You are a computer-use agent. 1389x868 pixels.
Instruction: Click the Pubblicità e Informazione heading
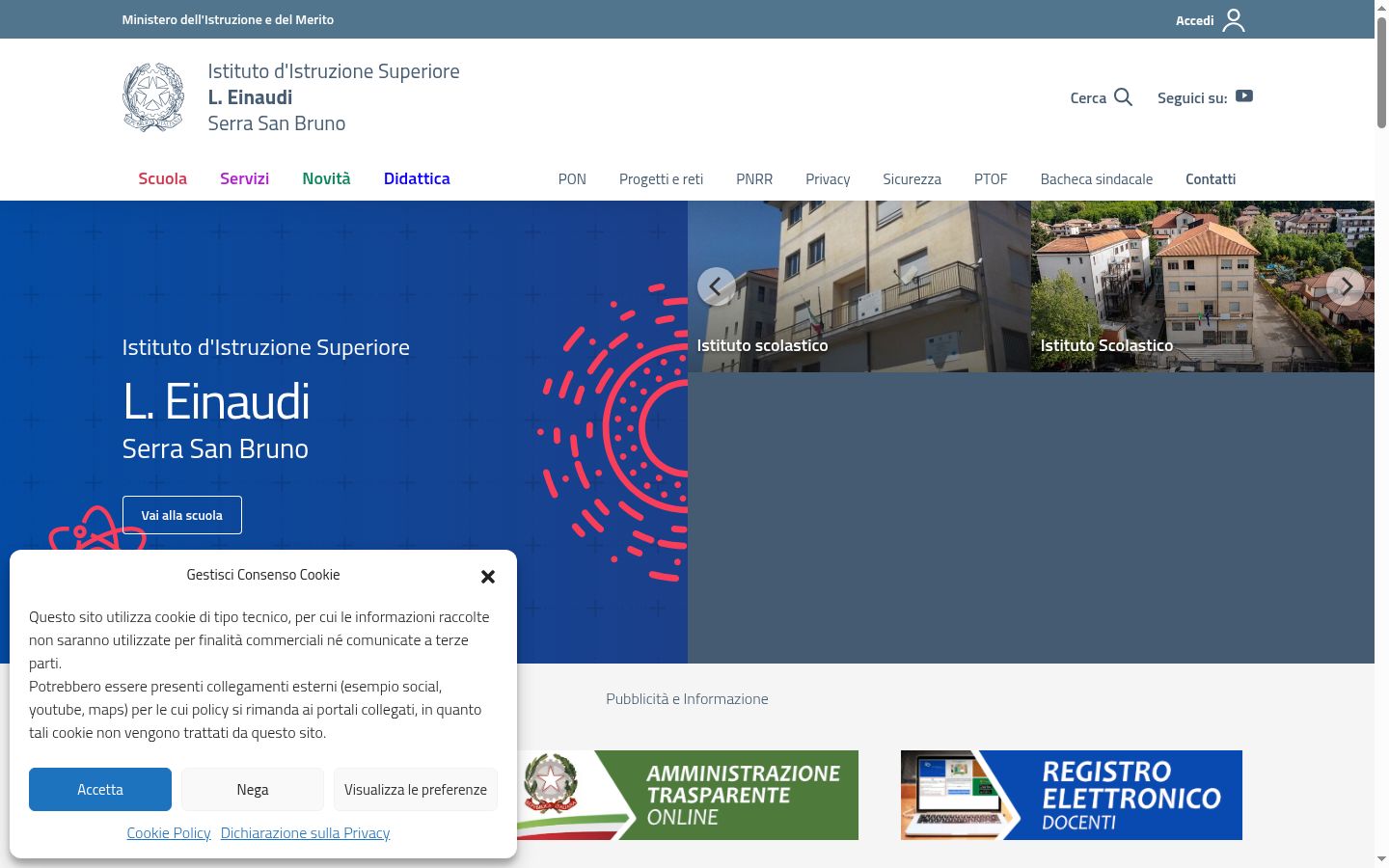click(x=687, y=698)
